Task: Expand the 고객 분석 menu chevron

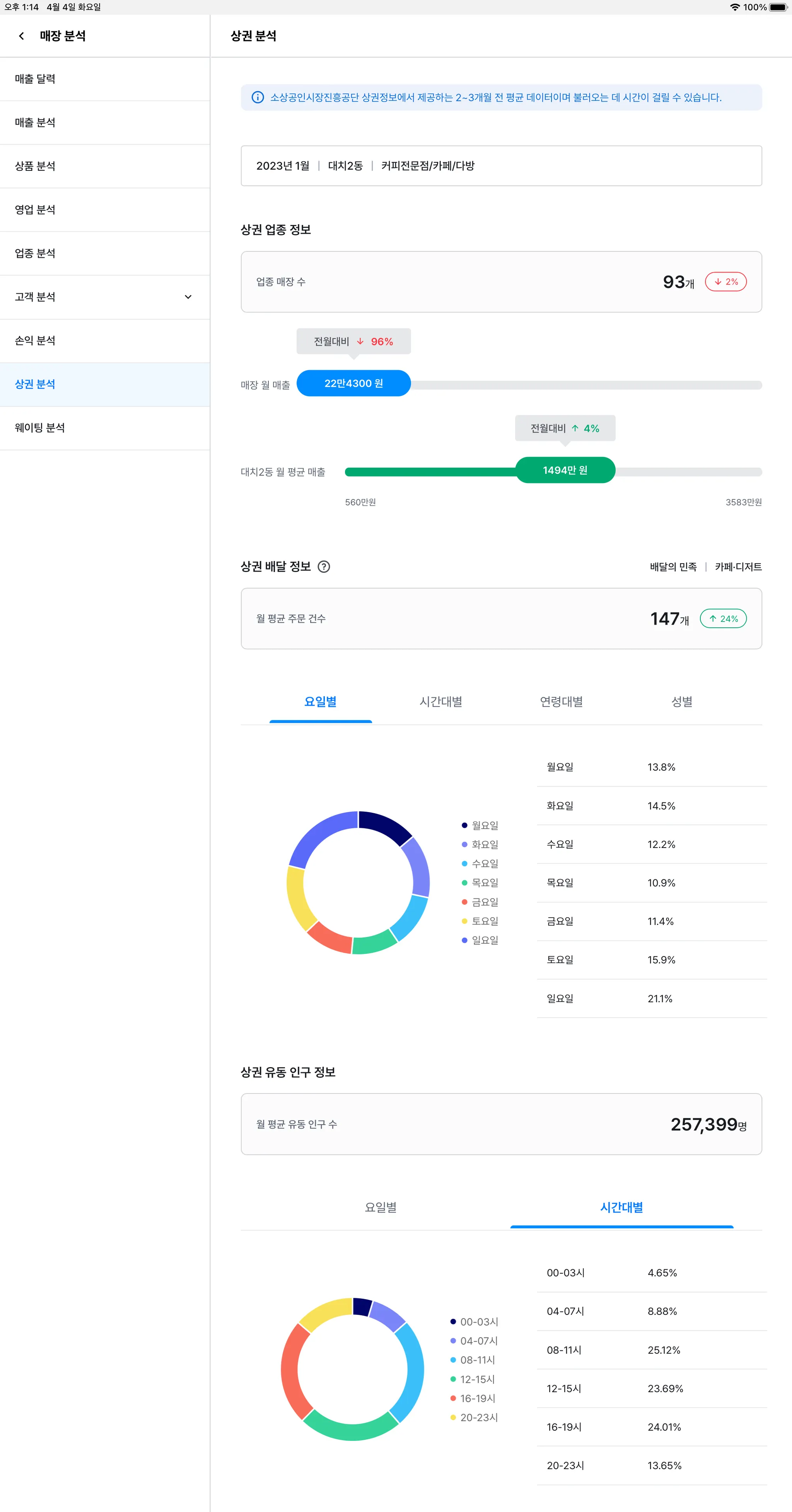Action: pos(188,297)
